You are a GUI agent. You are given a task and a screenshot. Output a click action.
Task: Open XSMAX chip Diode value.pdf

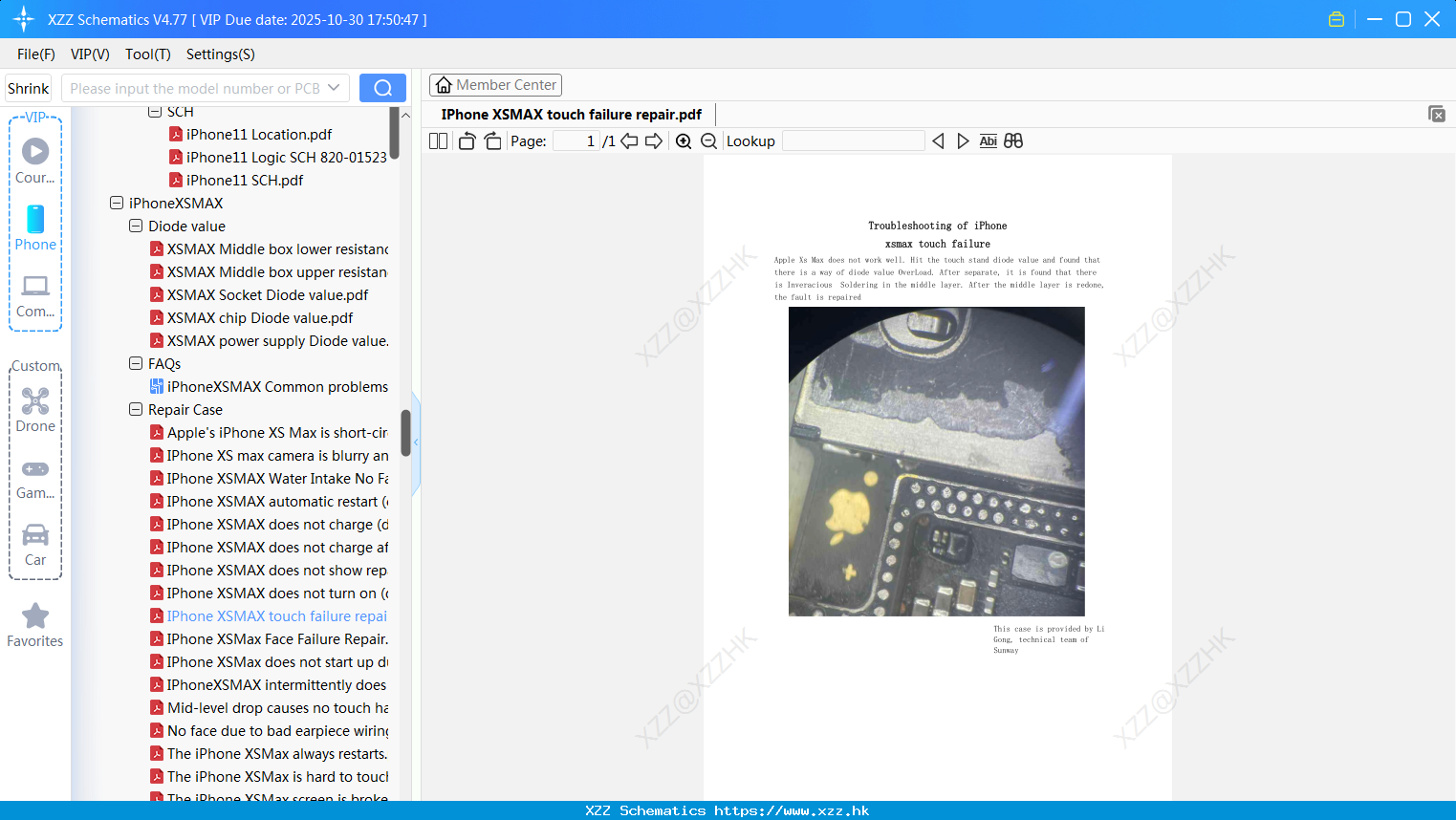251,317
